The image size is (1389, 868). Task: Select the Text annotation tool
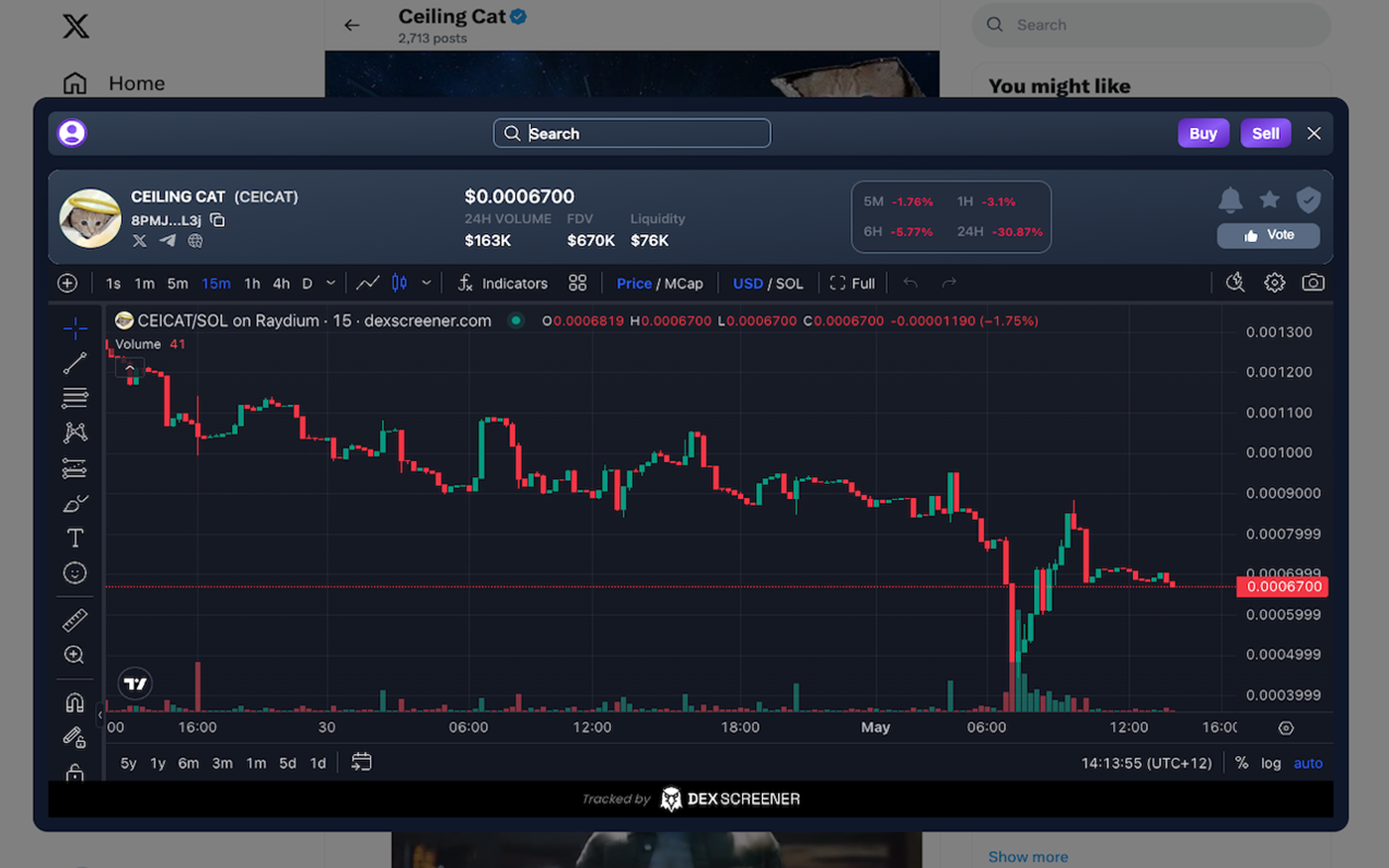pyautogui.click(x=74, y=537)
